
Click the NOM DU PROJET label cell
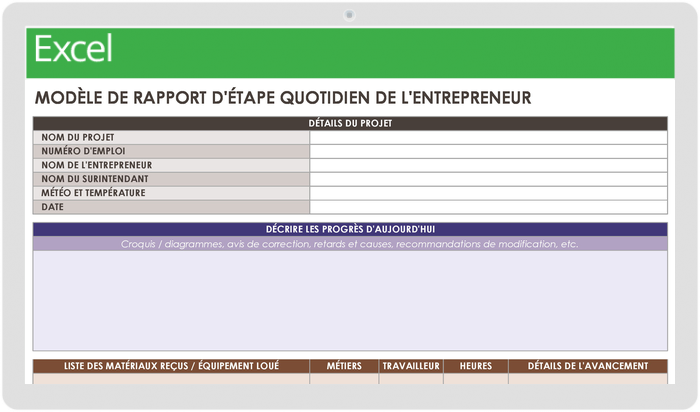[x=171, y=137]
